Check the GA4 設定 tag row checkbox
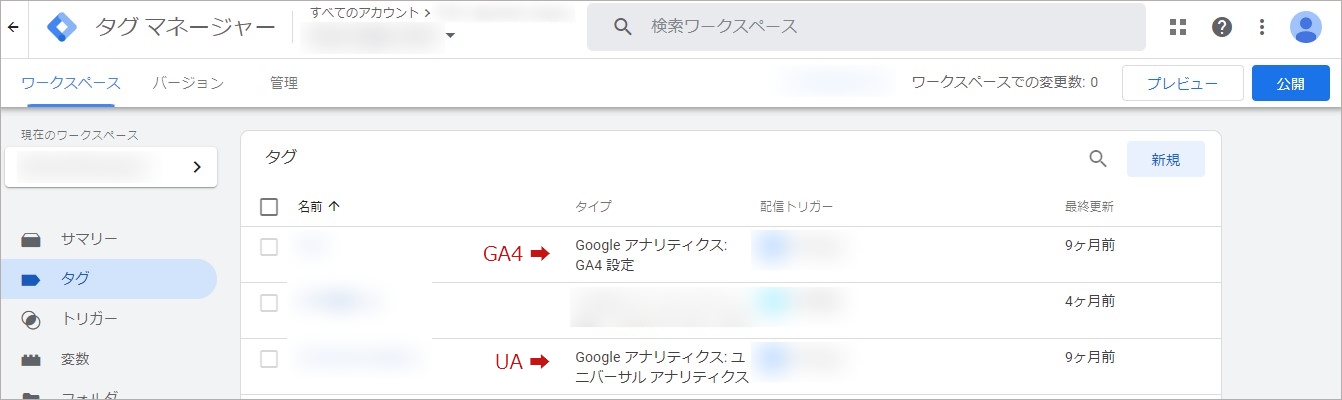The image size is (1342, 400). (x=269, y=247)
